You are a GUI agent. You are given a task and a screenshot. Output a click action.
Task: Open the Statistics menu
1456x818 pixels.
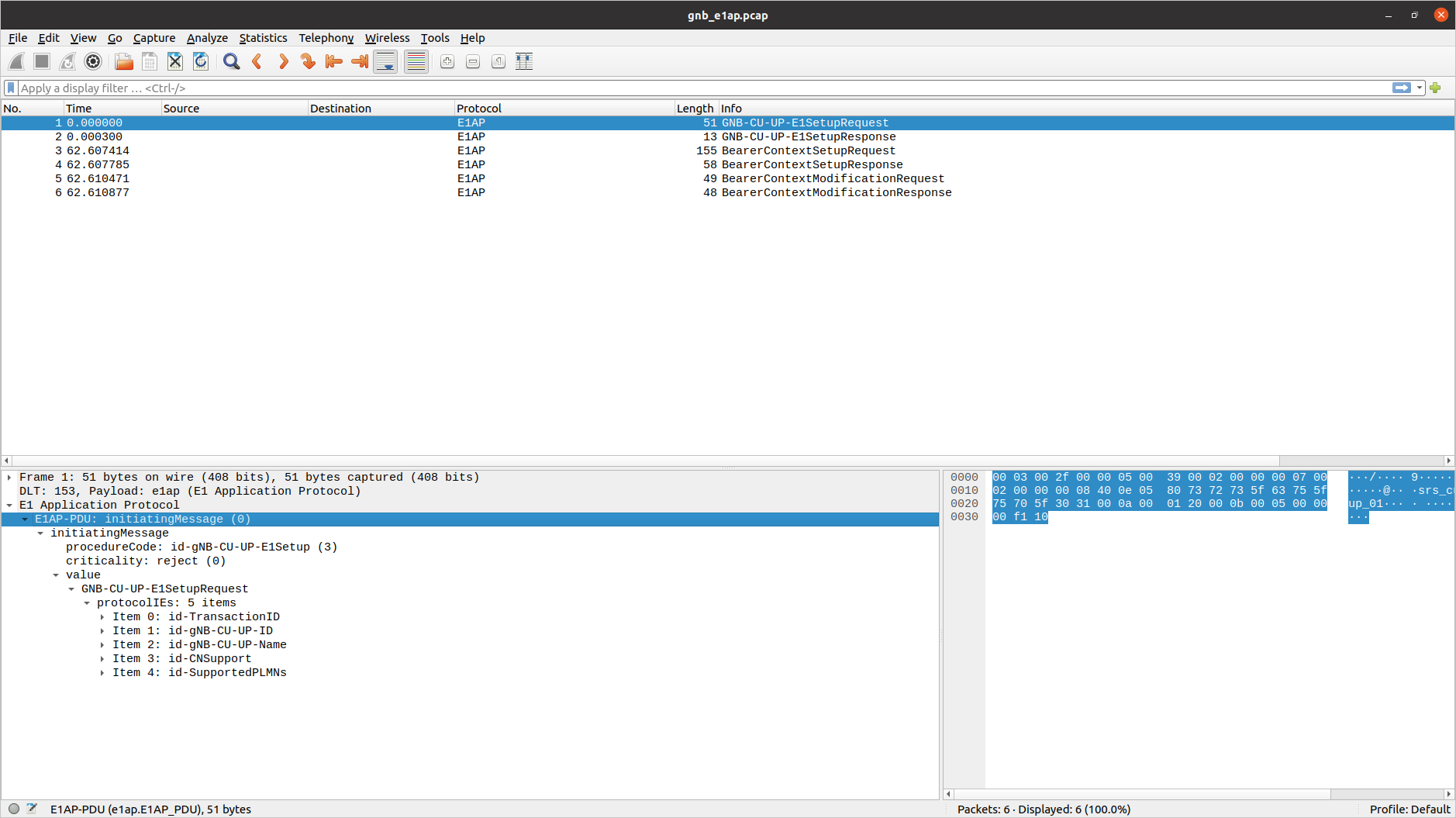263,38
